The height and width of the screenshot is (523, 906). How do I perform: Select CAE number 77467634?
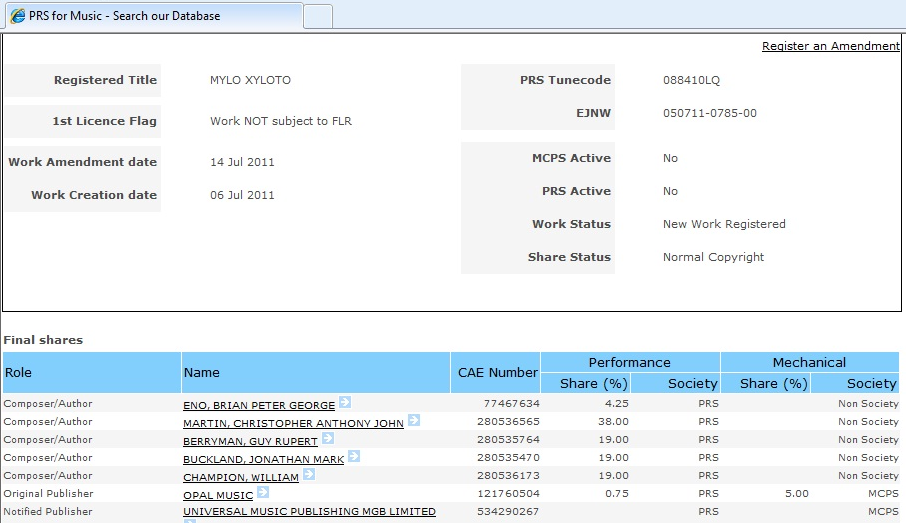511,403
